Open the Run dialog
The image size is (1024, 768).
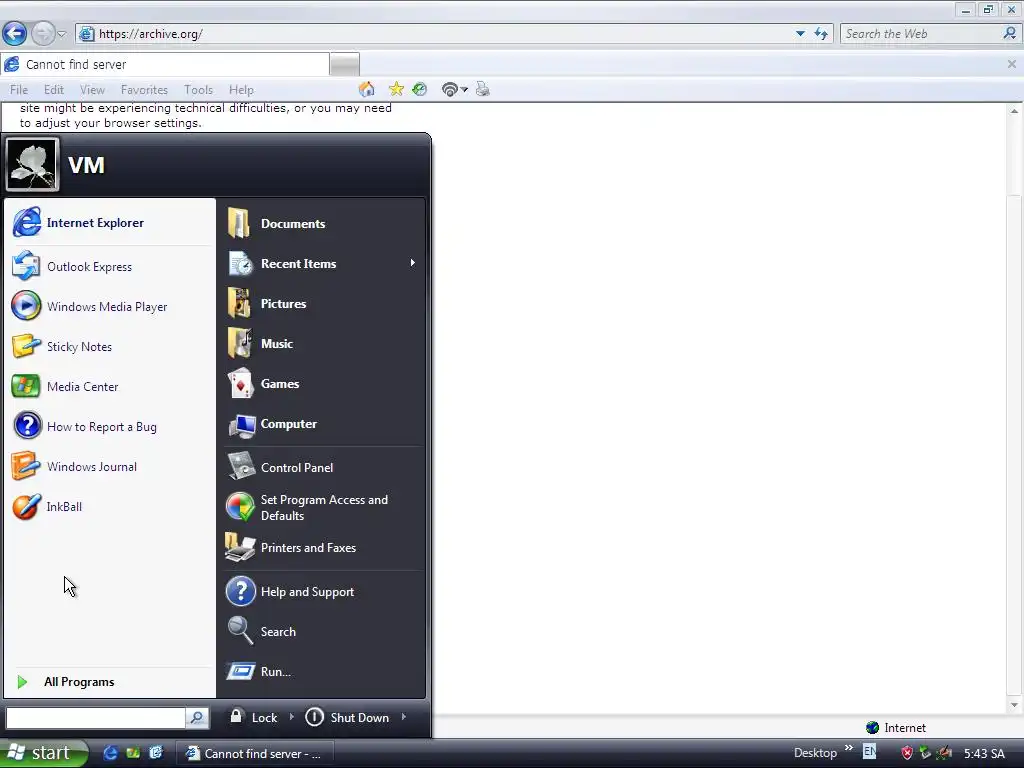(x=323, y=671)
